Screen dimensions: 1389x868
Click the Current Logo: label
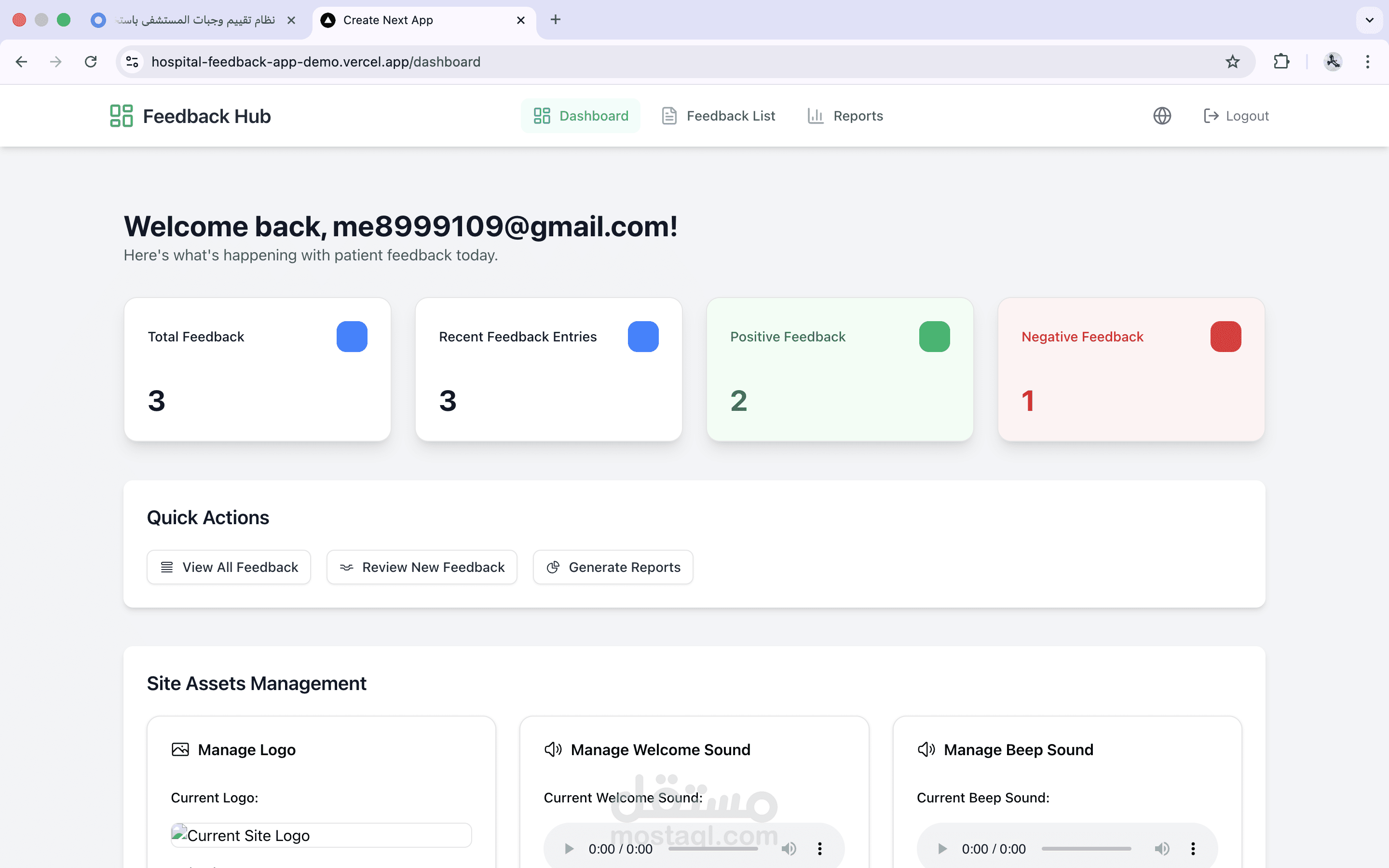pos(215,798)
